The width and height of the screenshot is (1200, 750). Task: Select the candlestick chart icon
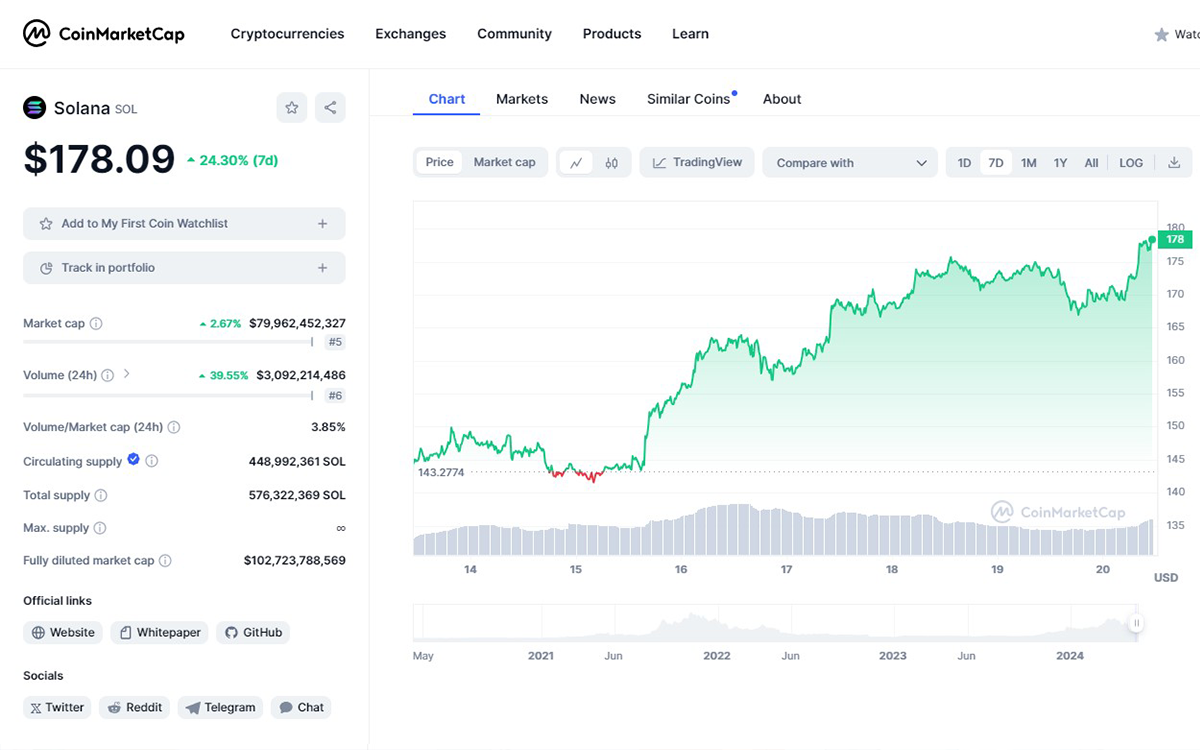tap(612, 163)
